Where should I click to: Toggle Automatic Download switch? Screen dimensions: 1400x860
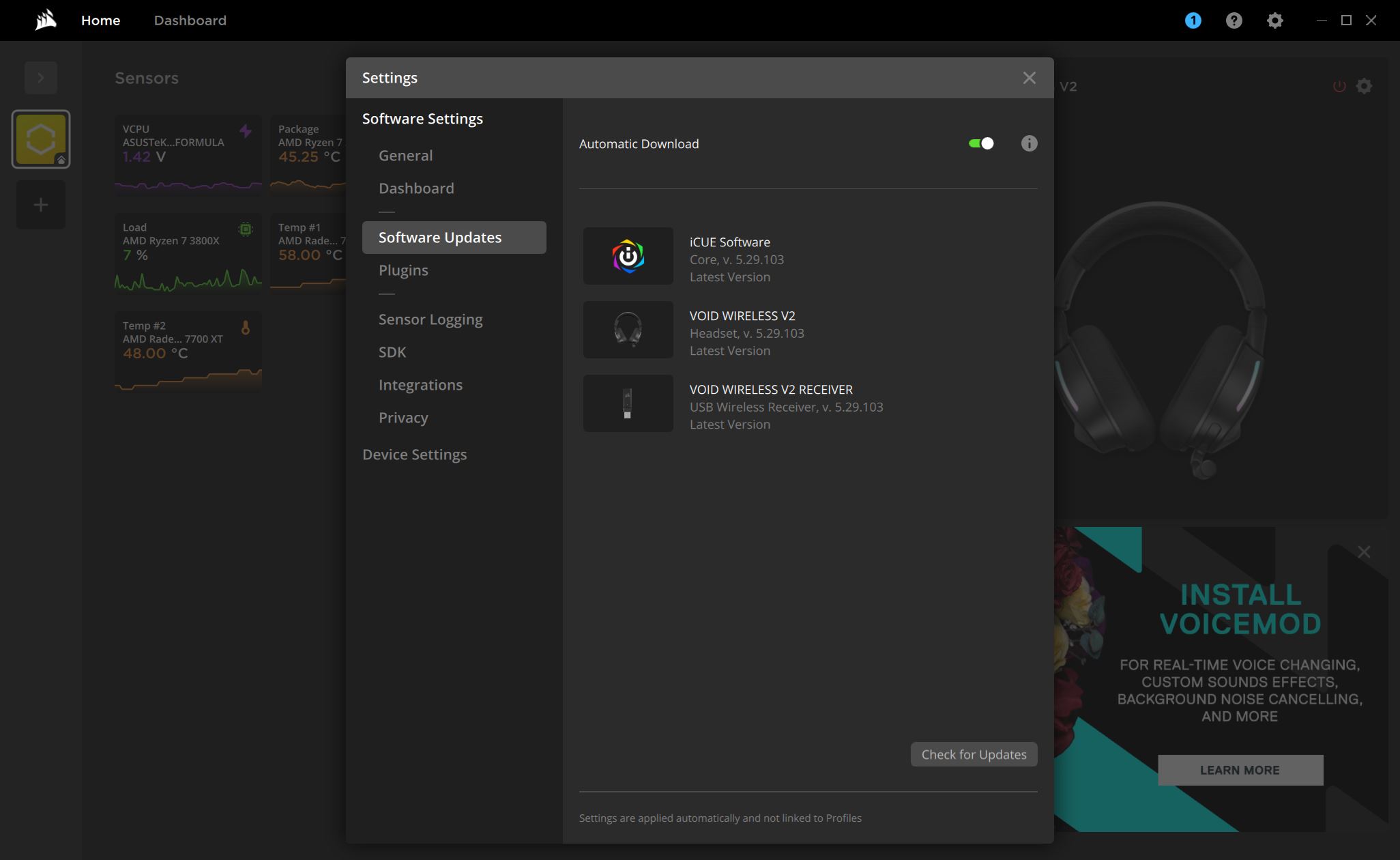point(981,143)
